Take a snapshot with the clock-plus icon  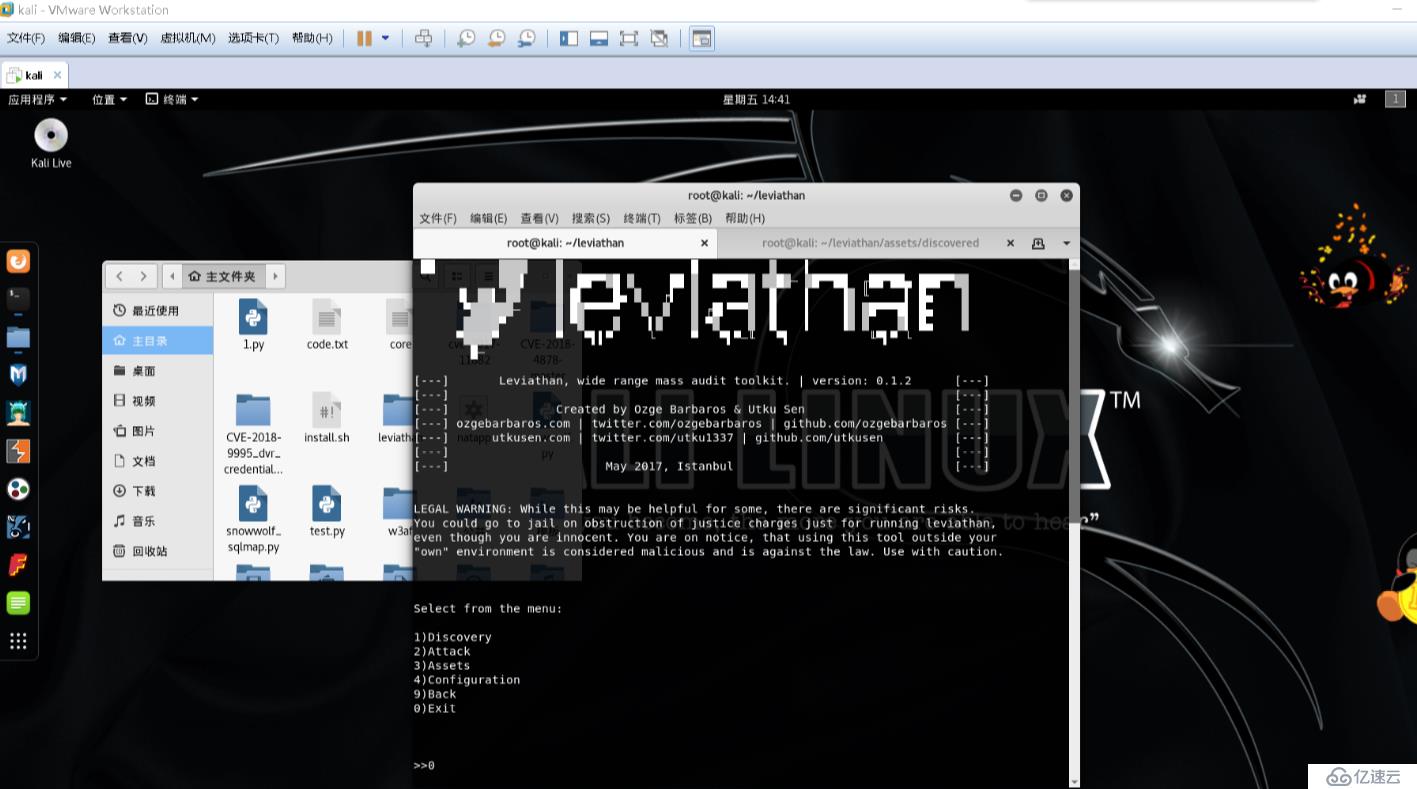coord(466,38)
